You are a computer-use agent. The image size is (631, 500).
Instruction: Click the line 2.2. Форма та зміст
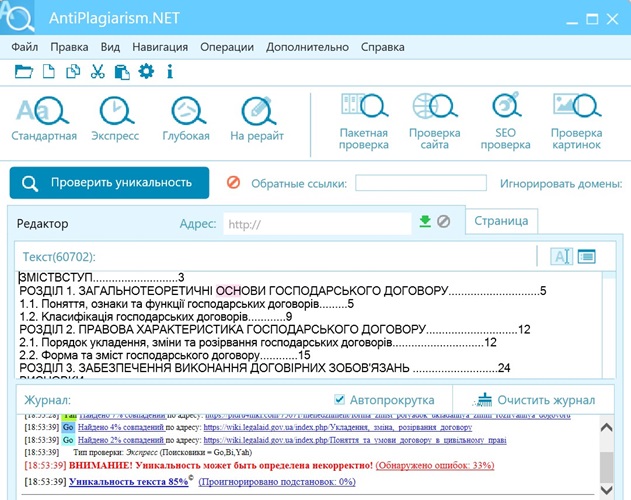point(165,355)
